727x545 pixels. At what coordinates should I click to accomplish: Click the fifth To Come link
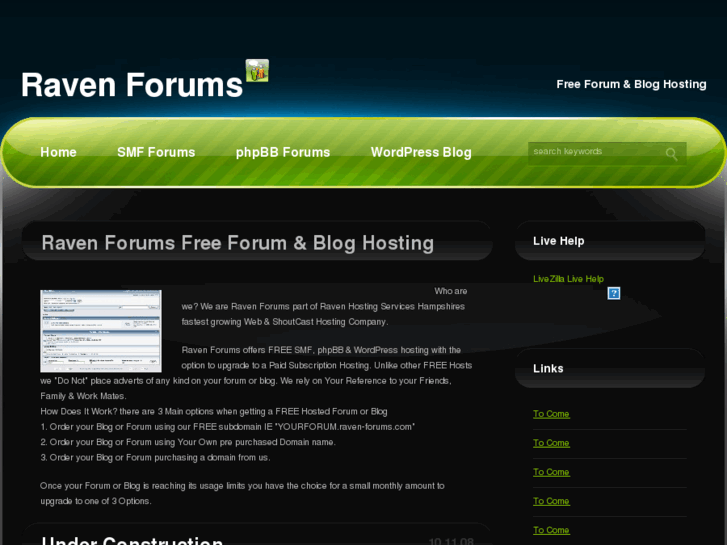[x=551, y=530]
